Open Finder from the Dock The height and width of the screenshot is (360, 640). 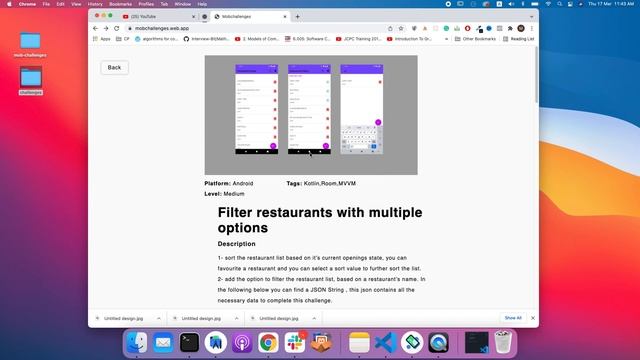click(137, 342)
